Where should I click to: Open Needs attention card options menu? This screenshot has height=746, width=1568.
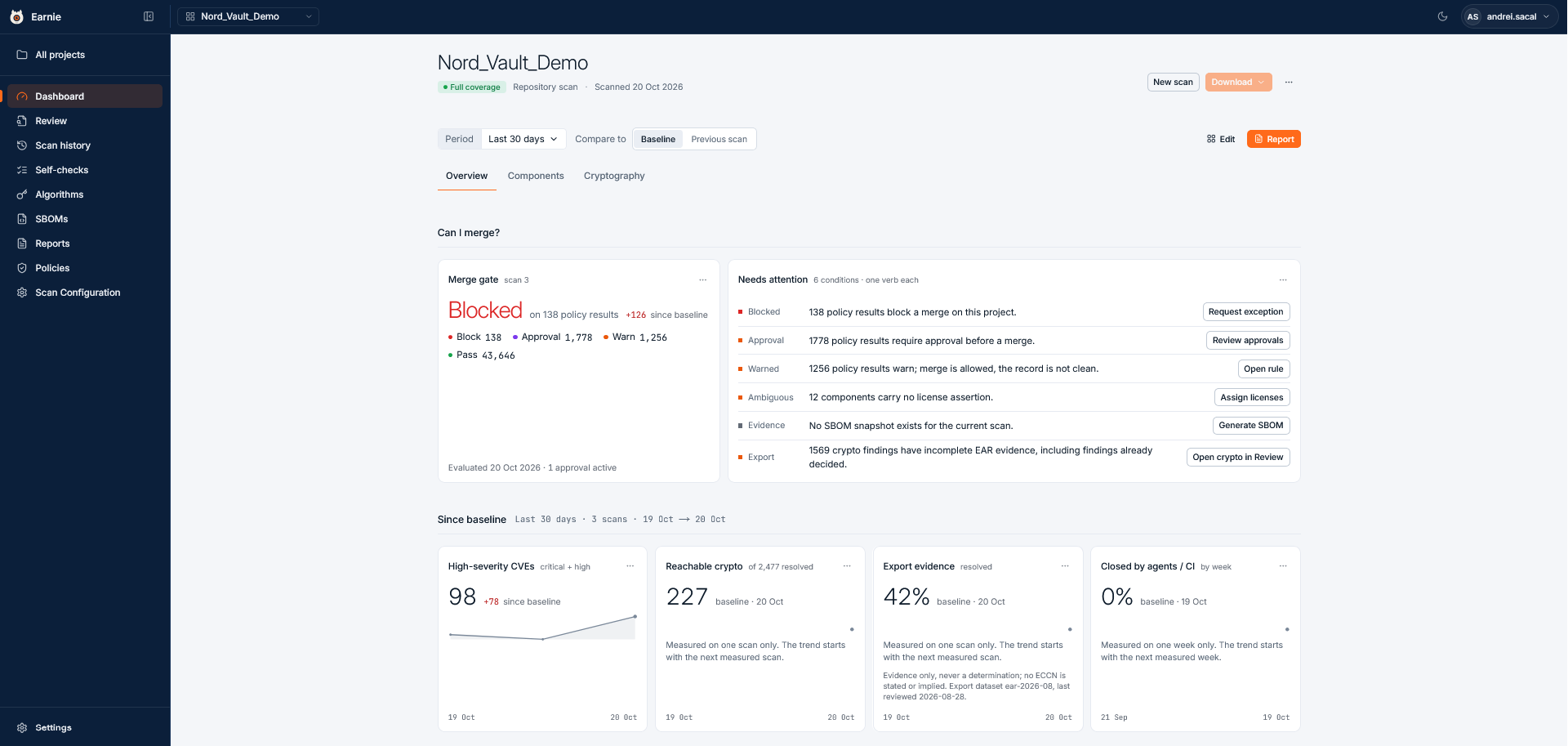[1283, 279]
